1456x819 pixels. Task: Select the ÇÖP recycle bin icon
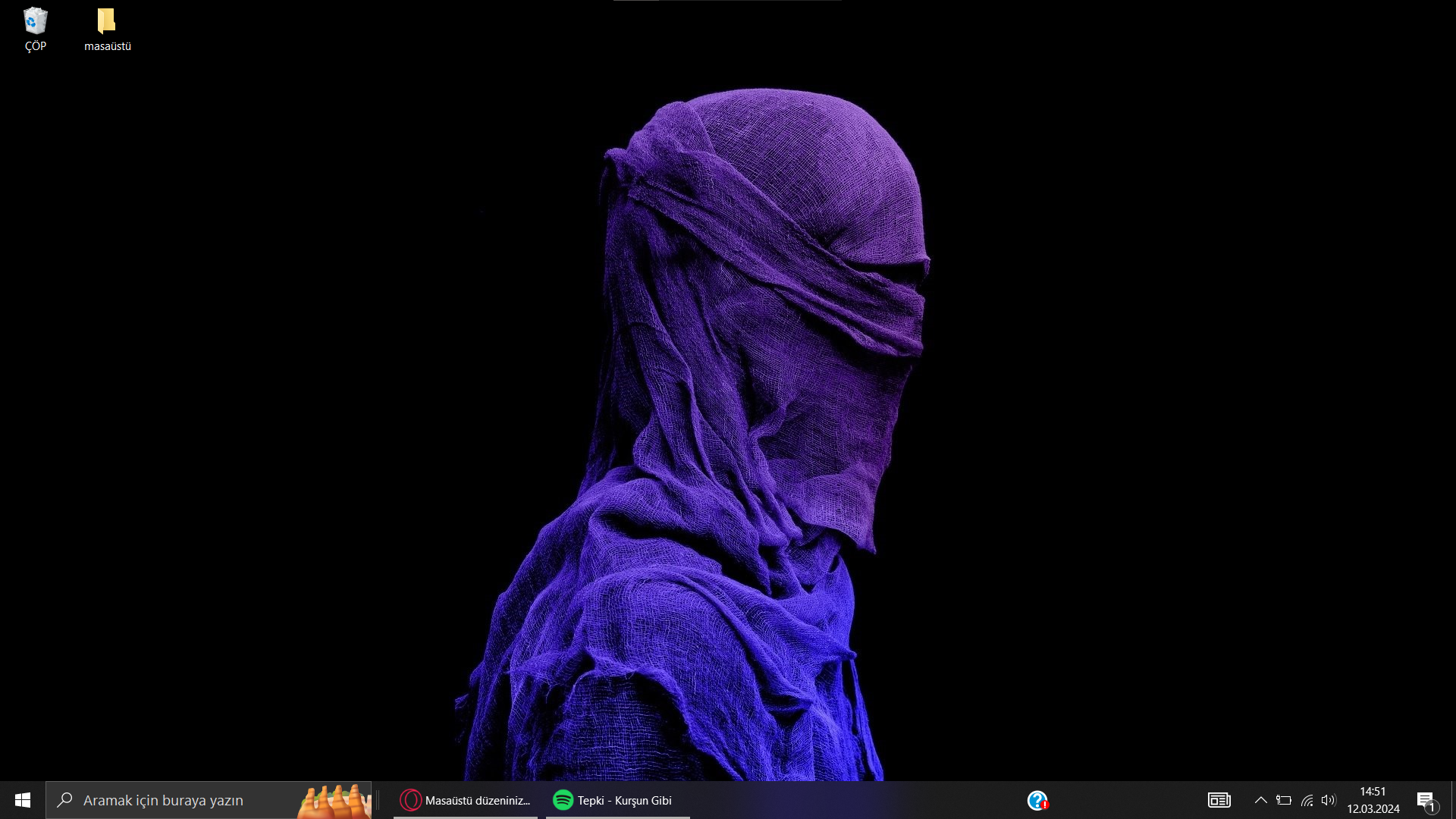(35, 30)
